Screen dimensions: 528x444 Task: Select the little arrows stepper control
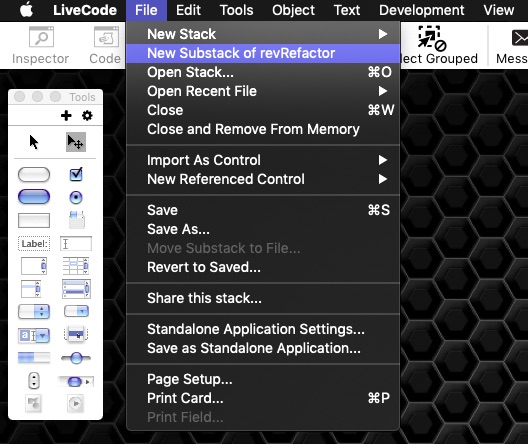point(34,381)
